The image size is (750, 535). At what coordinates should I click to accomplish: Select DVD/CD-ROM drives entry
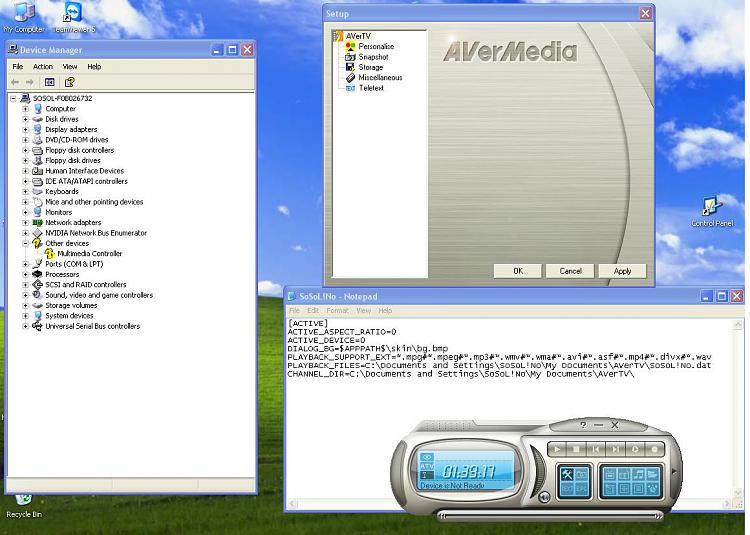(77, 140)
